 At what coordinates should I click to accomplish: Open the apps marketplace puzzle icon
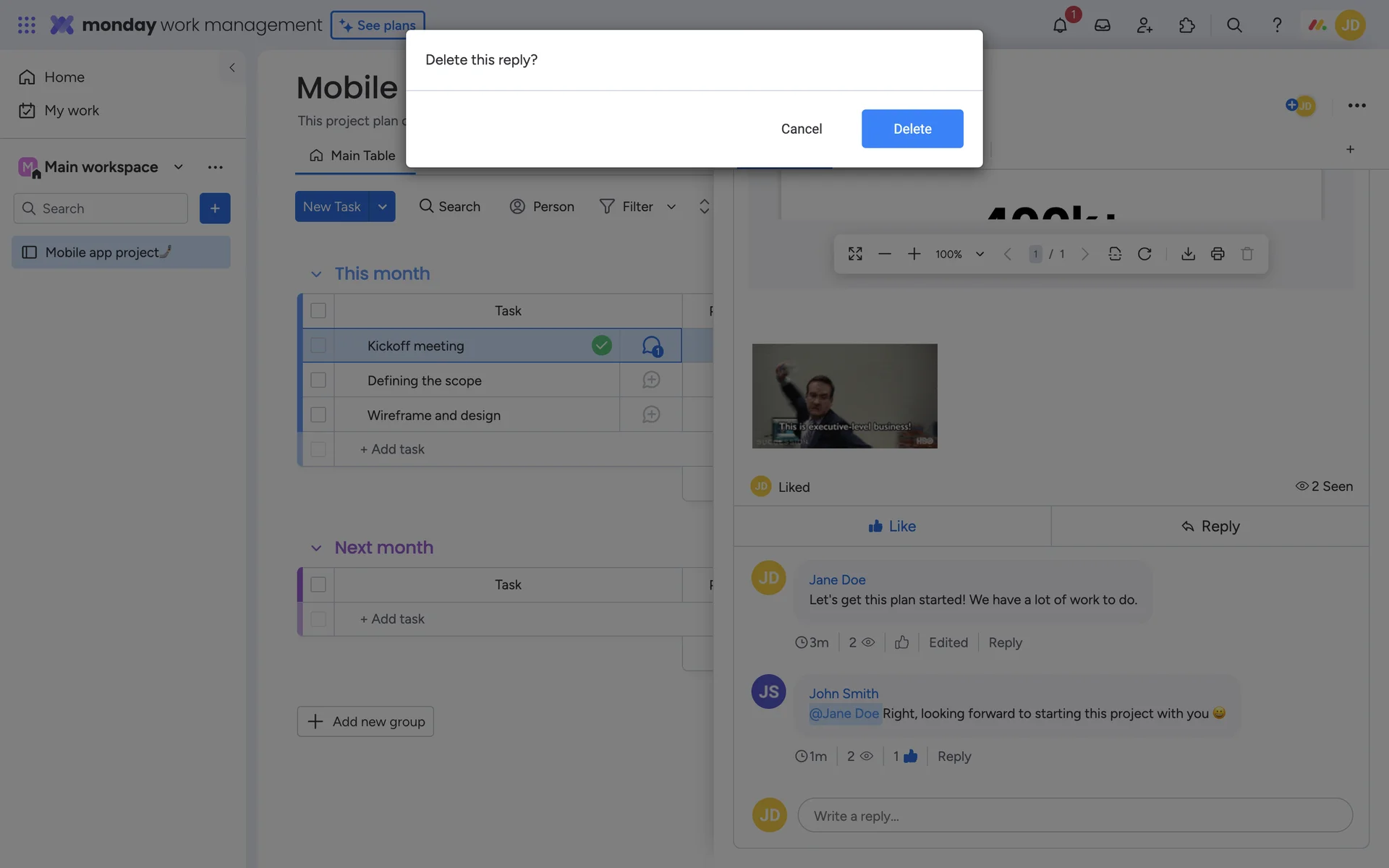[1186, 25]
